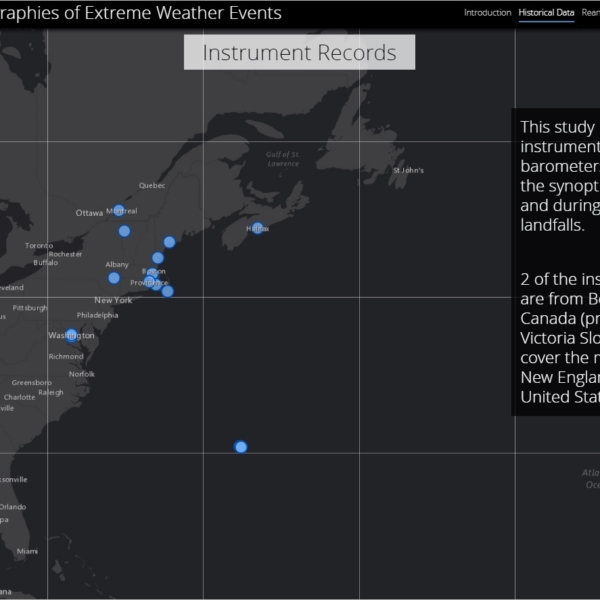Image resolution: width=600 pixels, height=600 pixels.
Task: Open the partially visible Rean... tab
Action: (x=590, y=13)
